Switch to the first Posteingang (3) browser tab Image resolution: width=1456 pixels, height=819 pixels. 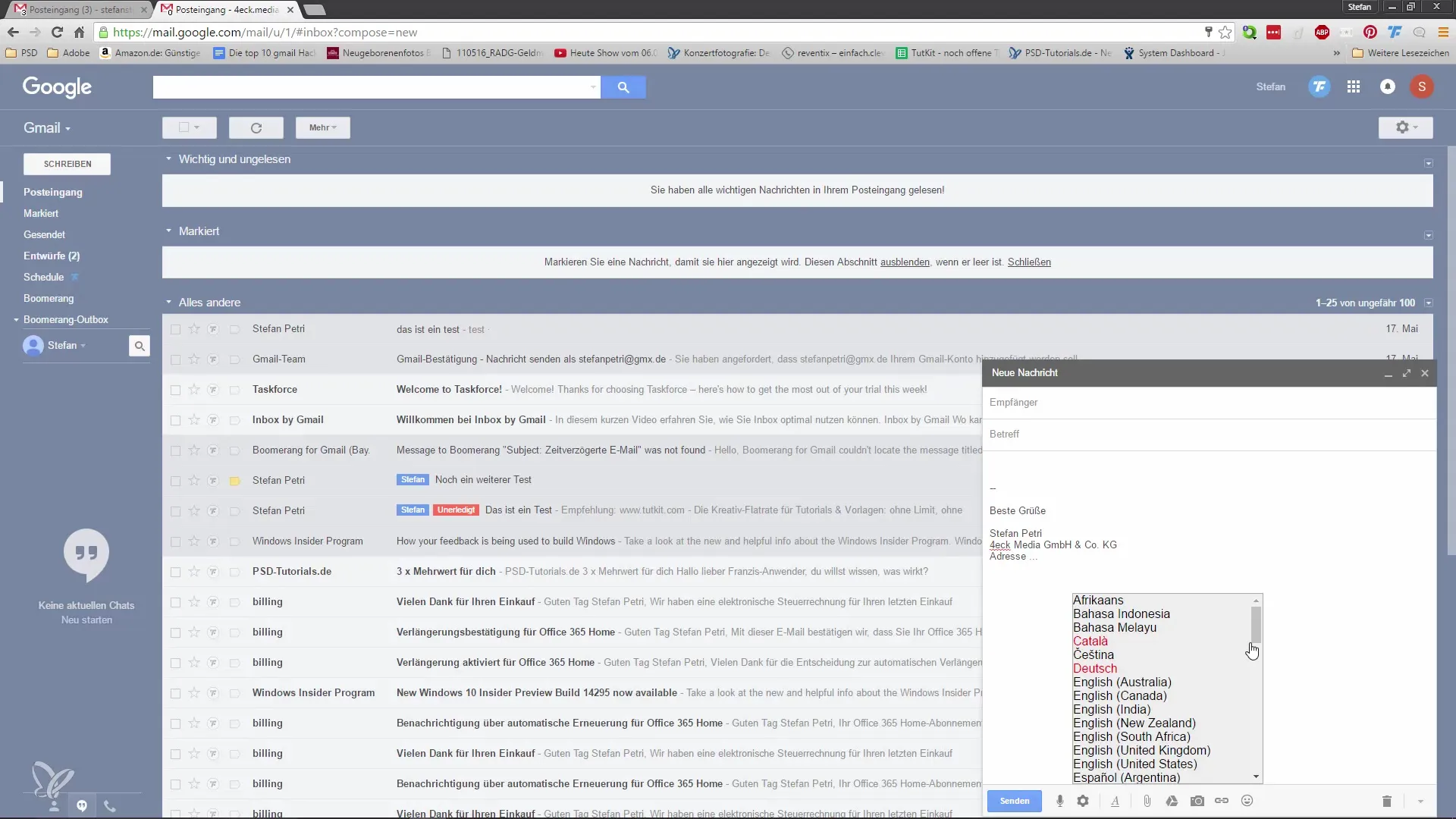click(x=78, y=10)
